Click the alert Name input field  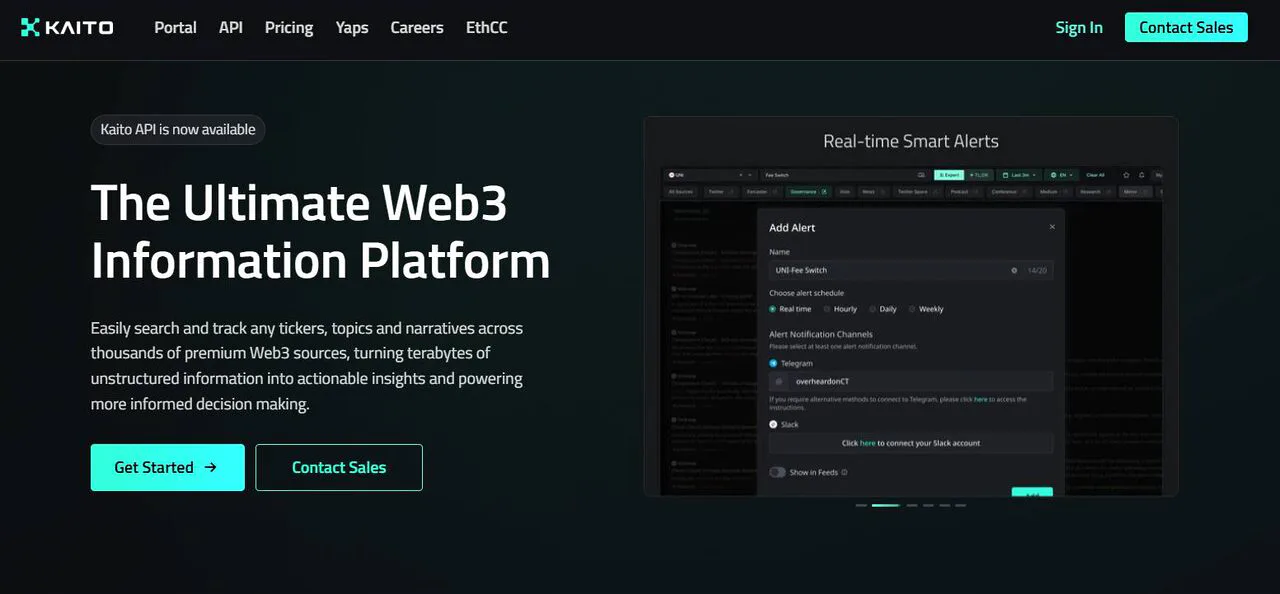click(910, 270)
